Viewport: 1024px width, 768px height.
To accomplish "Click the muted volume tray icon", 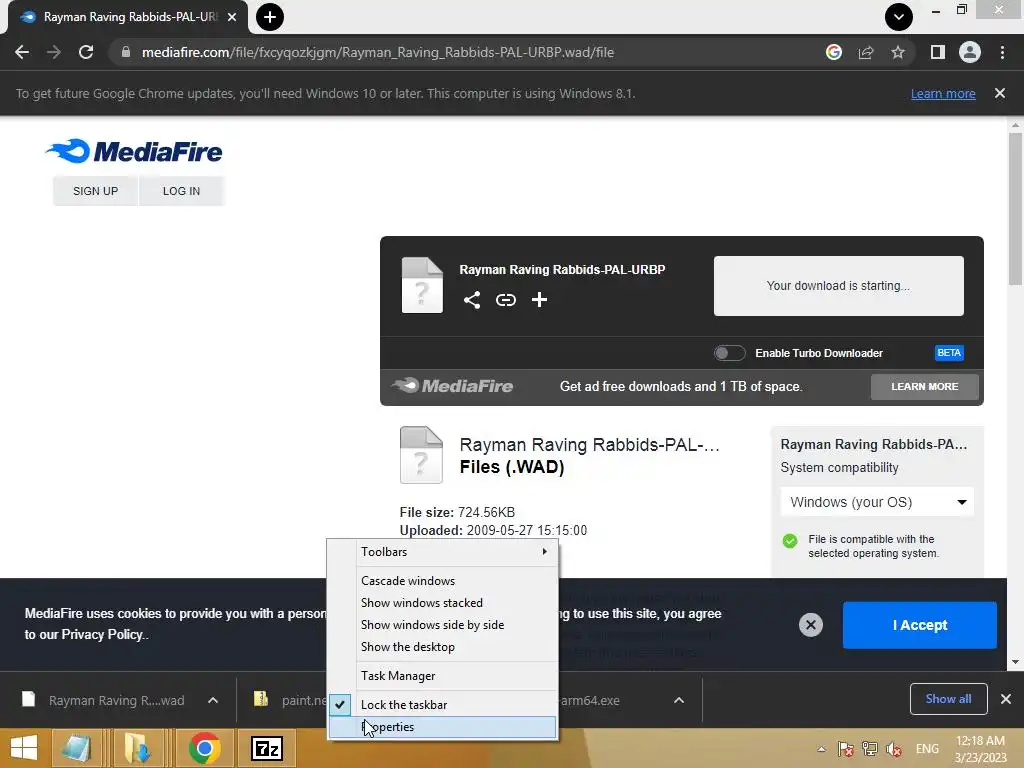I will pos(893,748).
